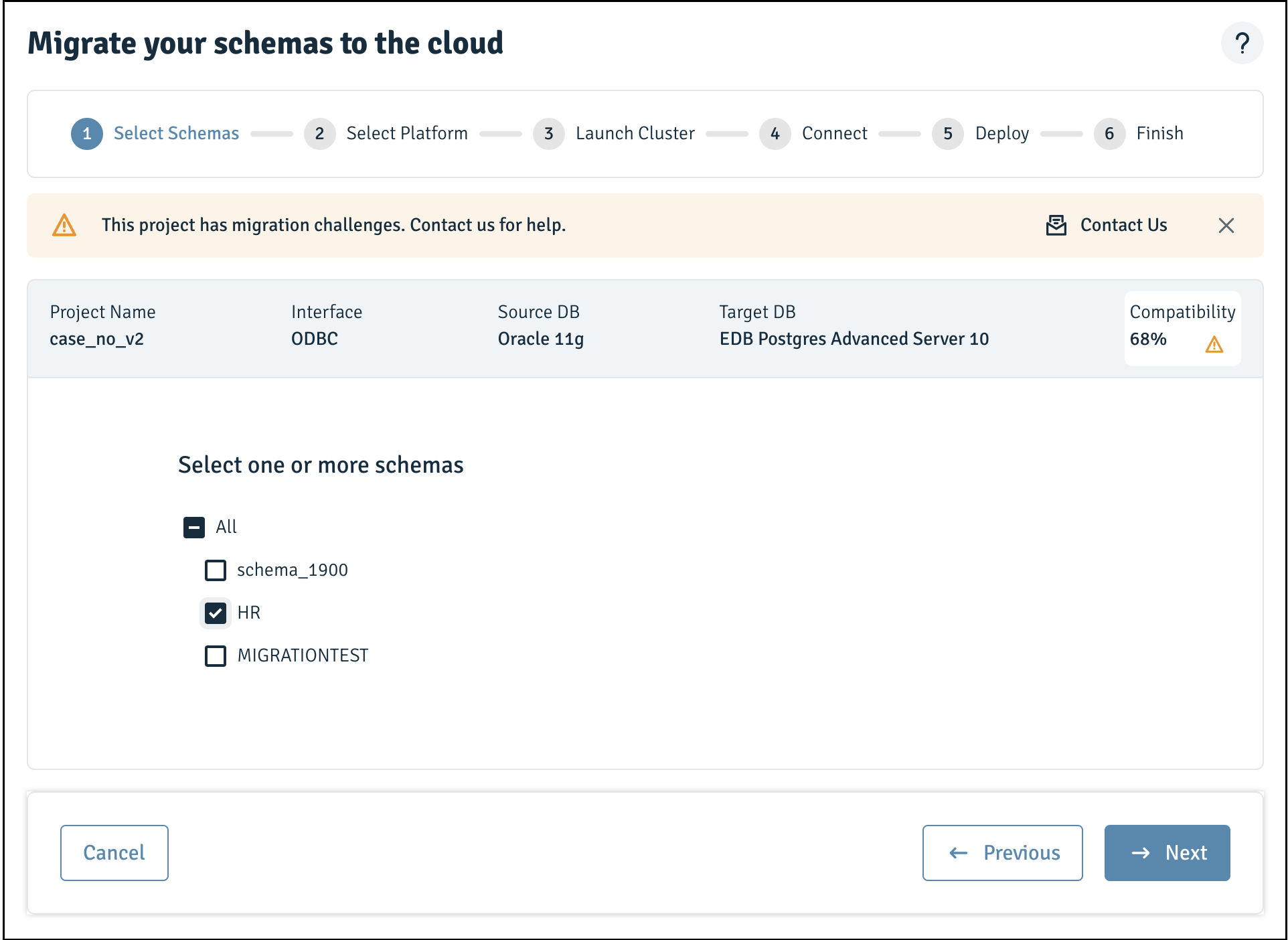Click the All label text

226,527
